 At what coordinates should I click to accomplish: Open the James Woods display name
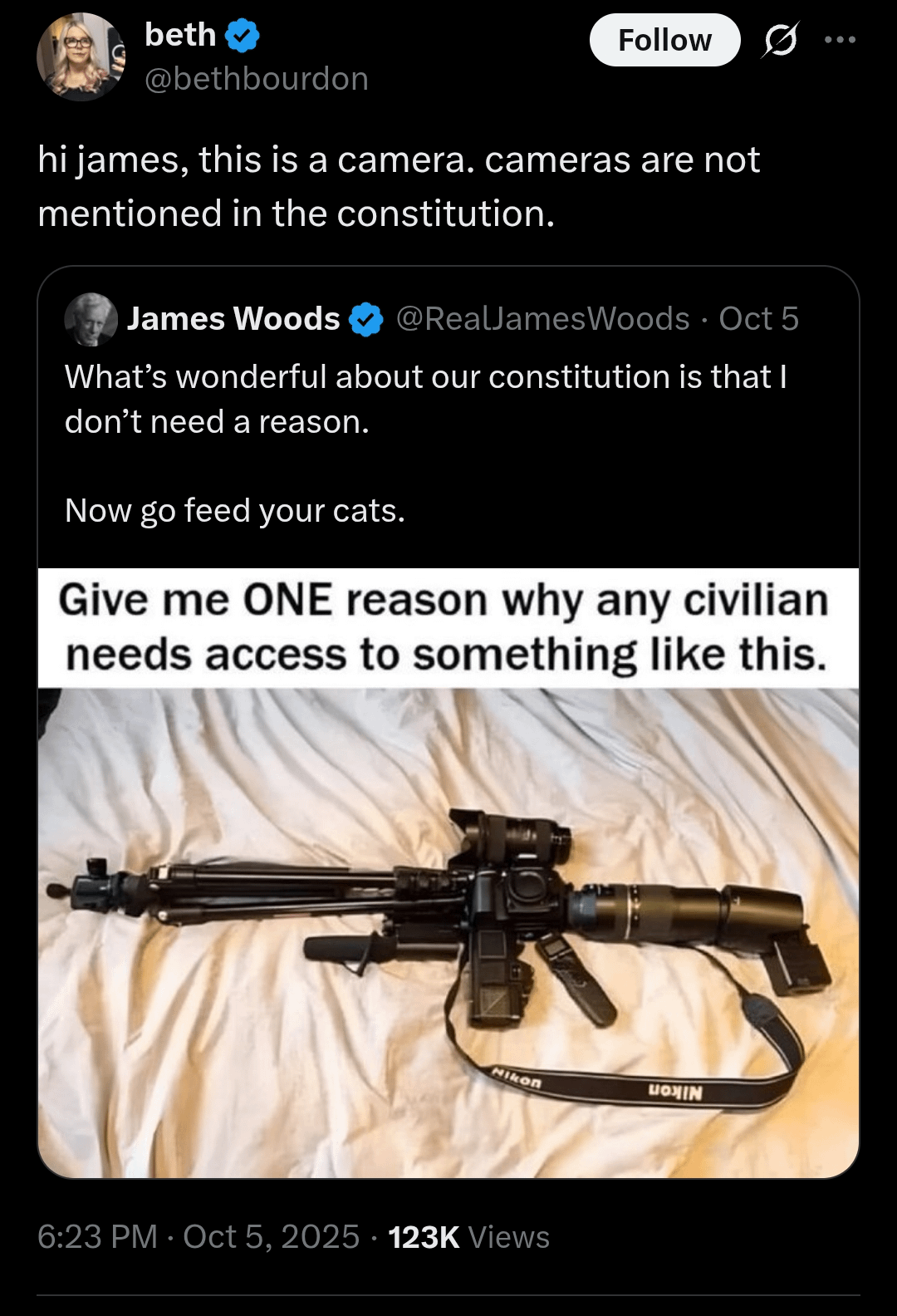tap(233, 319)
